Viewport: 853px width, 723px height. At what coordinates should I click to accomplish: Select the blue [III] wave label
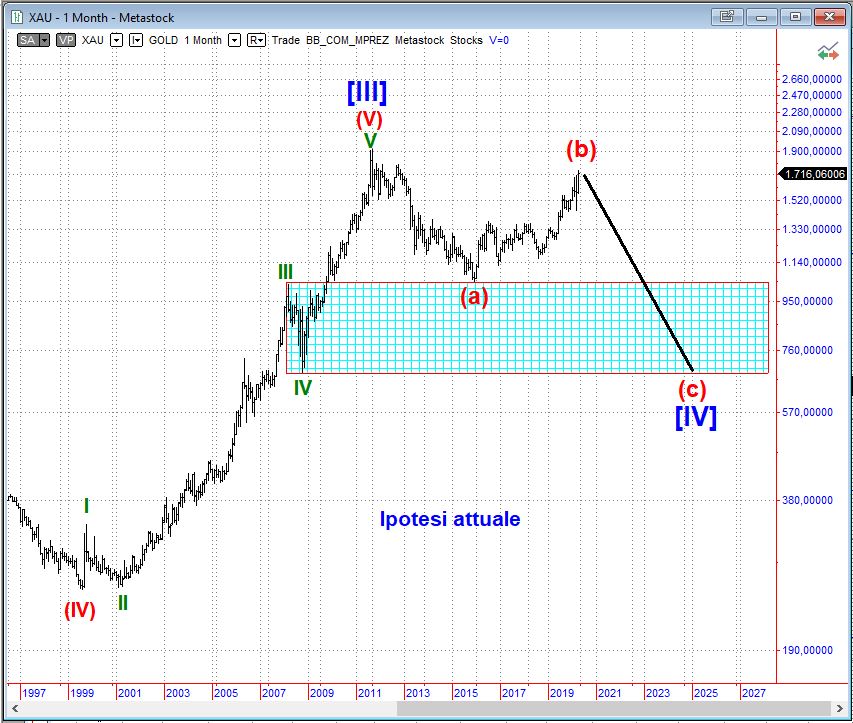367,92
